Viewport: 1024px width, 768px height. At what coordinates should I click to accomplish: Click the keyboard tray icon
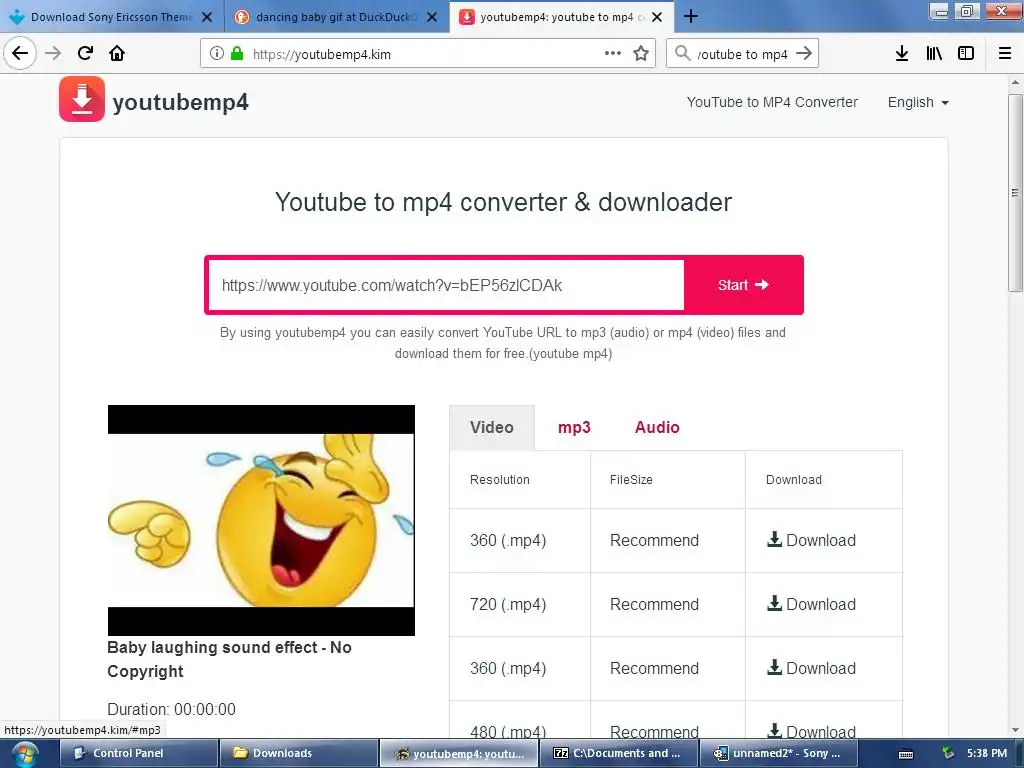pyautogui.click(x=906, y=754)
